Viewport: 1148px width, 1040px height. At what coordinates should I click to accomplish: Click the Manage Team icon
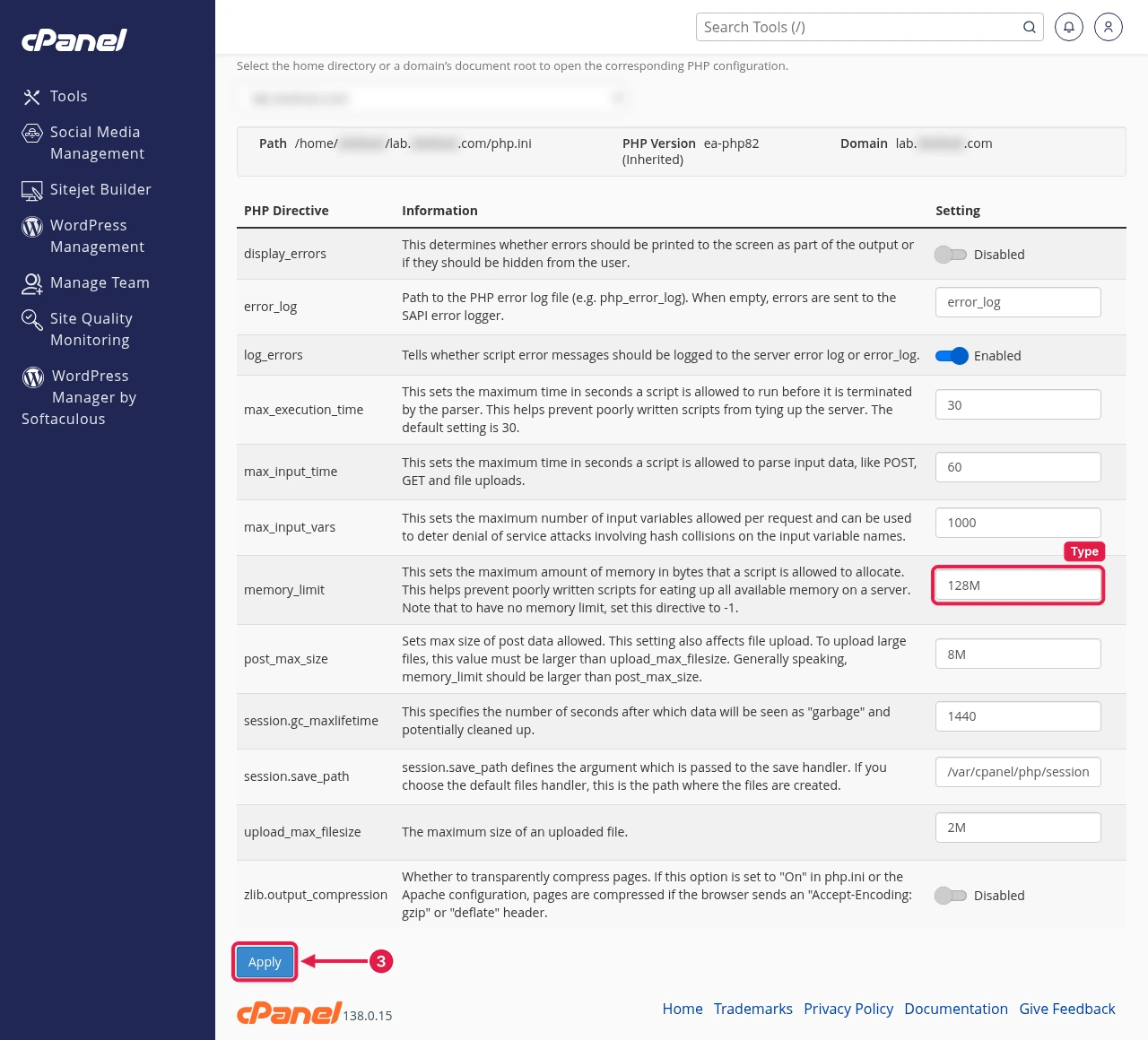click(x=32, y=283)
